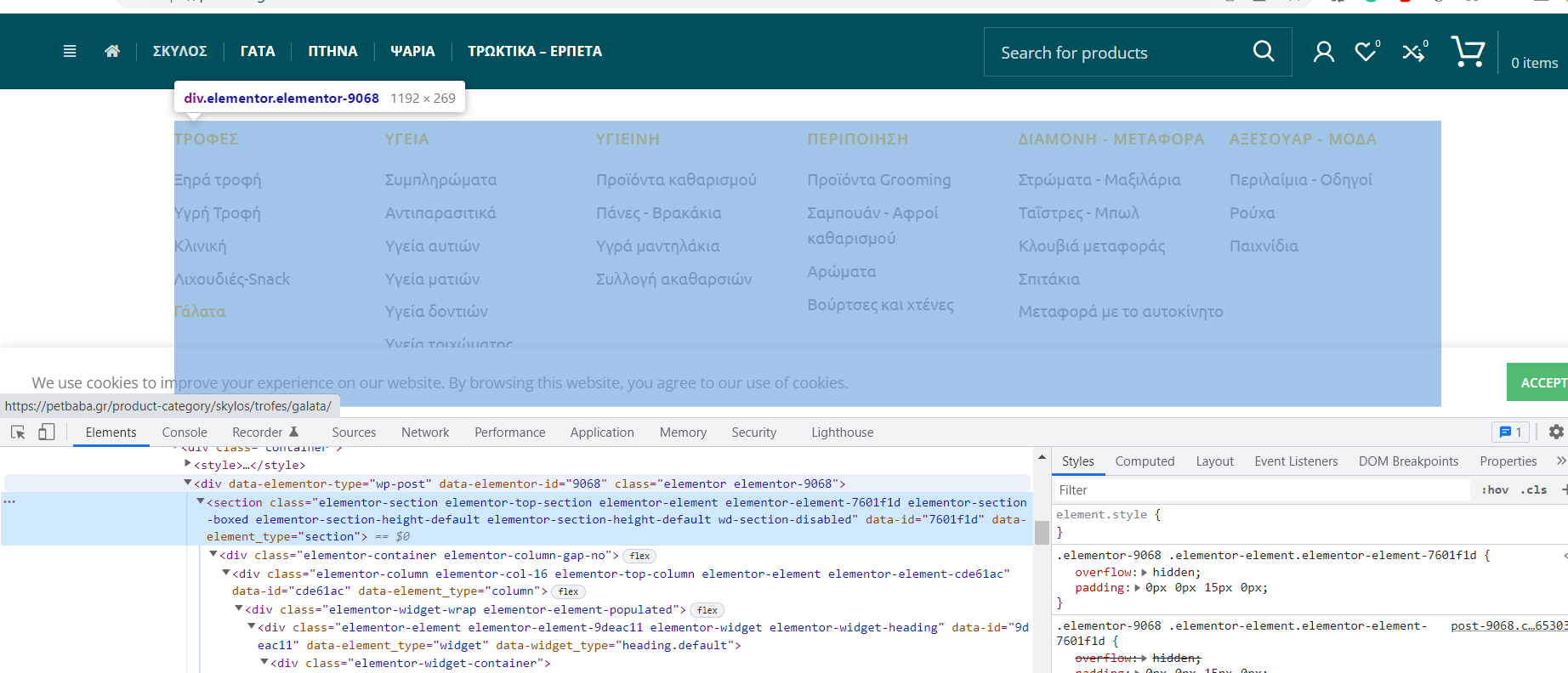Open DevTools settings gear
Image resolution: width=1568 pixels, height=673 pixels.
click(x=1555, y=432)
